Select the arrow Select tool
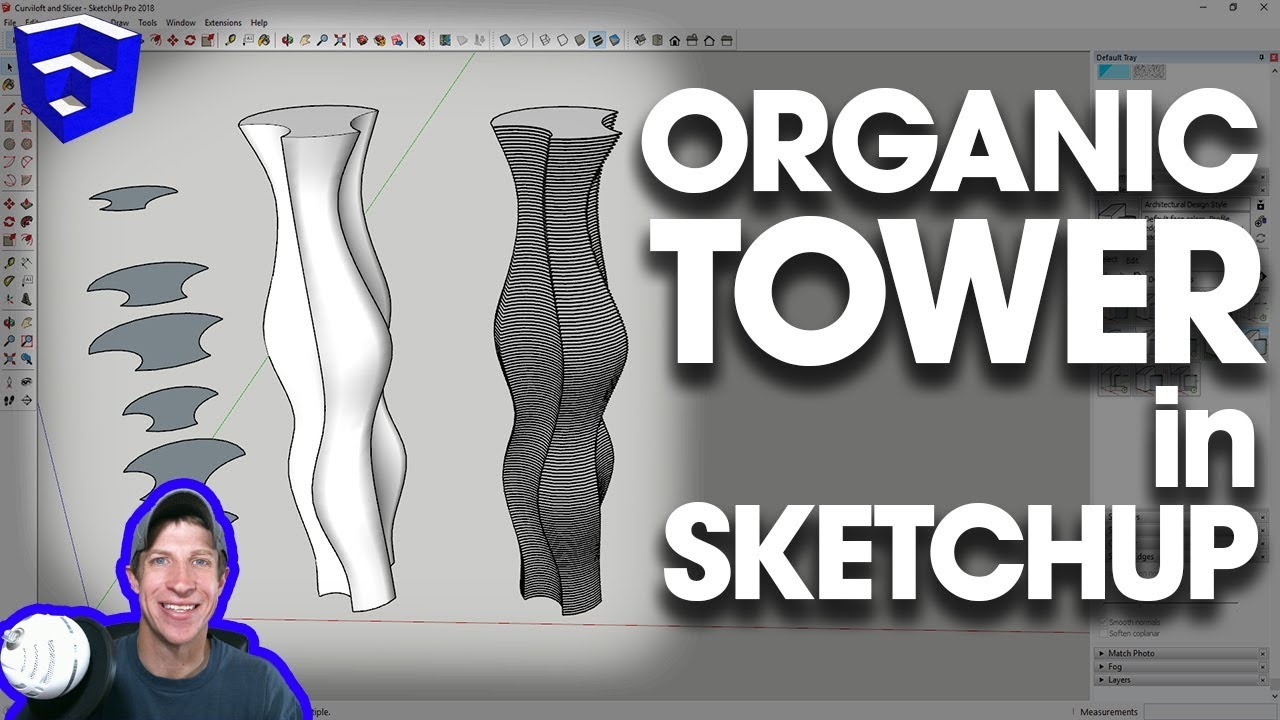This screenshot has width=1280, height=720. pos(9,67)
